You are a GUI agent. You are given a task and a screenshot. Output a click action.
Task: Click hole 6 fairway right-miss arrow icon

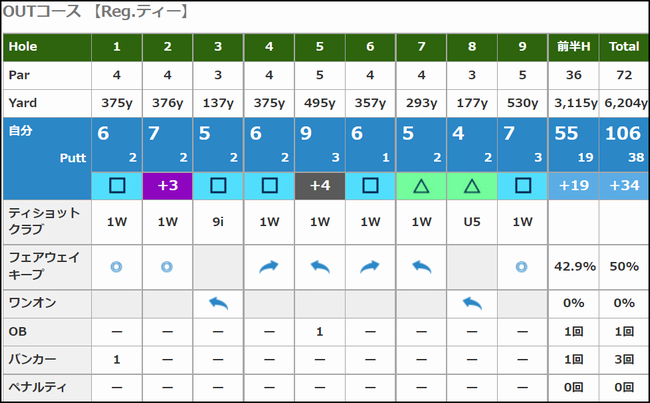(370, 267)
